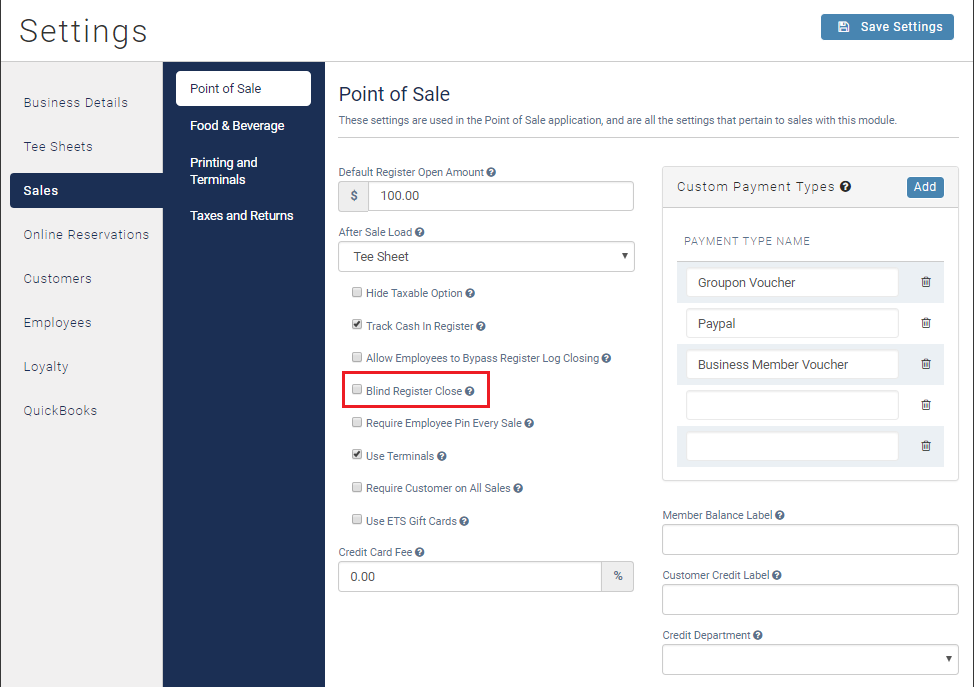View help for Blind Register Close
974x687 pixels.
coord(472,389)
